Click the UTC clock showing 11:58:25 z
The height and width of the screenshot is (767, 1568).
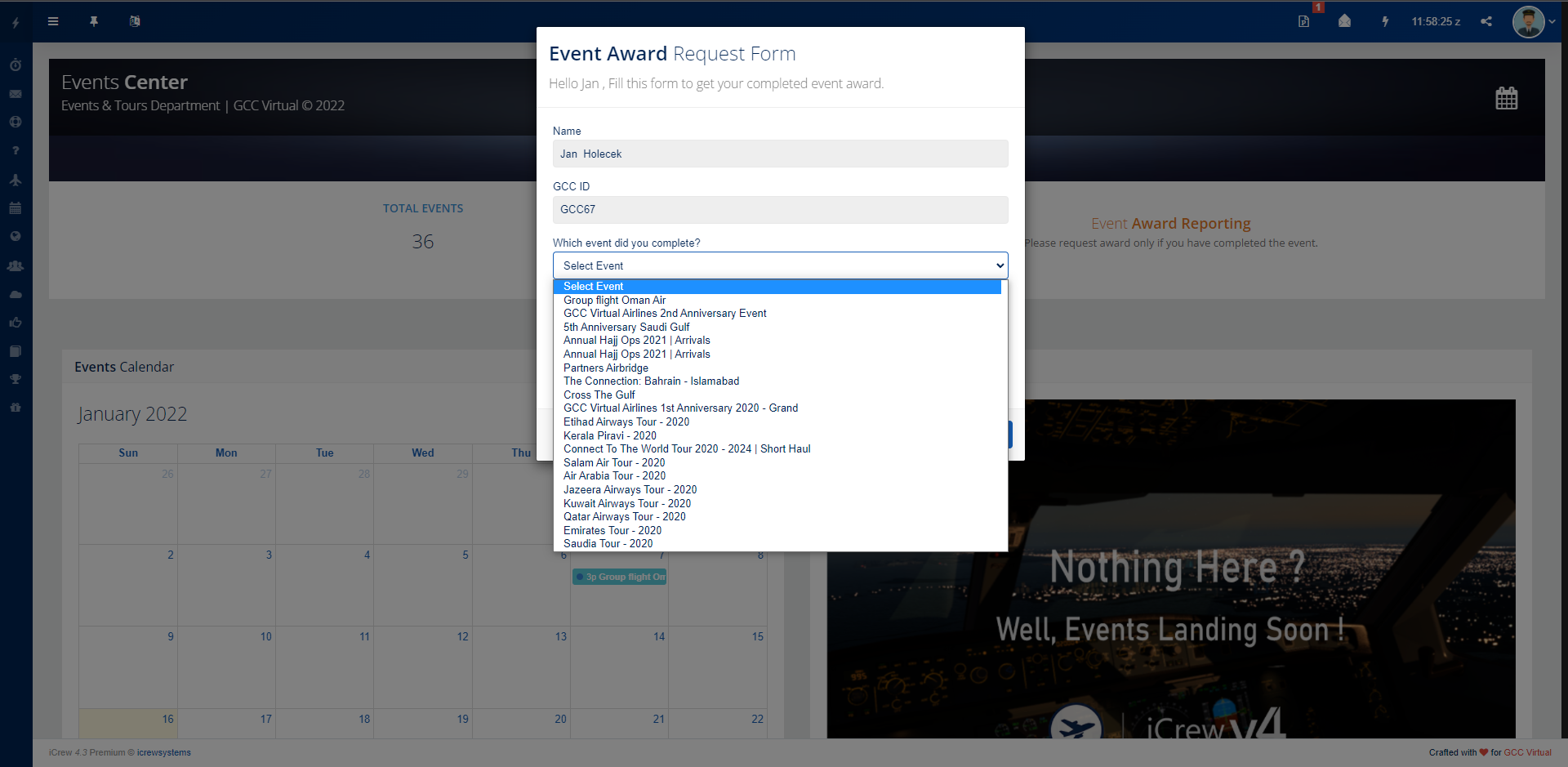(x=1436, y=22)
